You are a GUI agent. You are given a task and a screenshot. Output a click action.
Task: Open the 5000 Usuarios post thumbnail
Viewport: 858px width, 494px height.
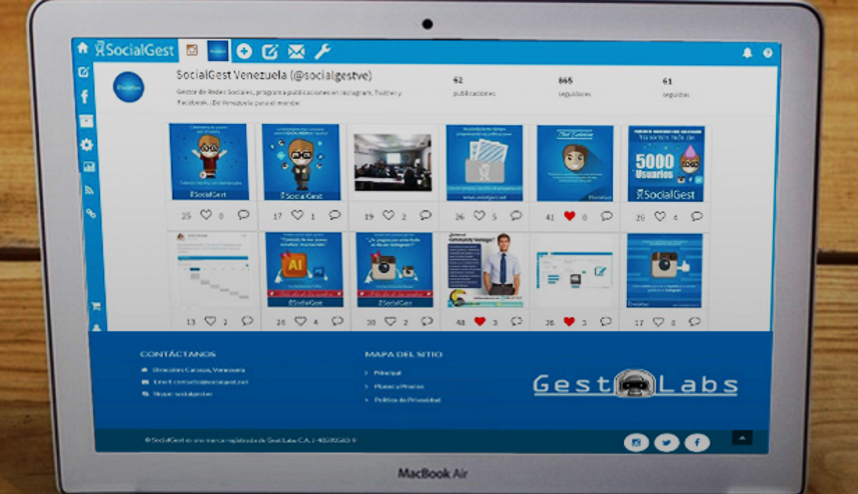coord(666,164)
